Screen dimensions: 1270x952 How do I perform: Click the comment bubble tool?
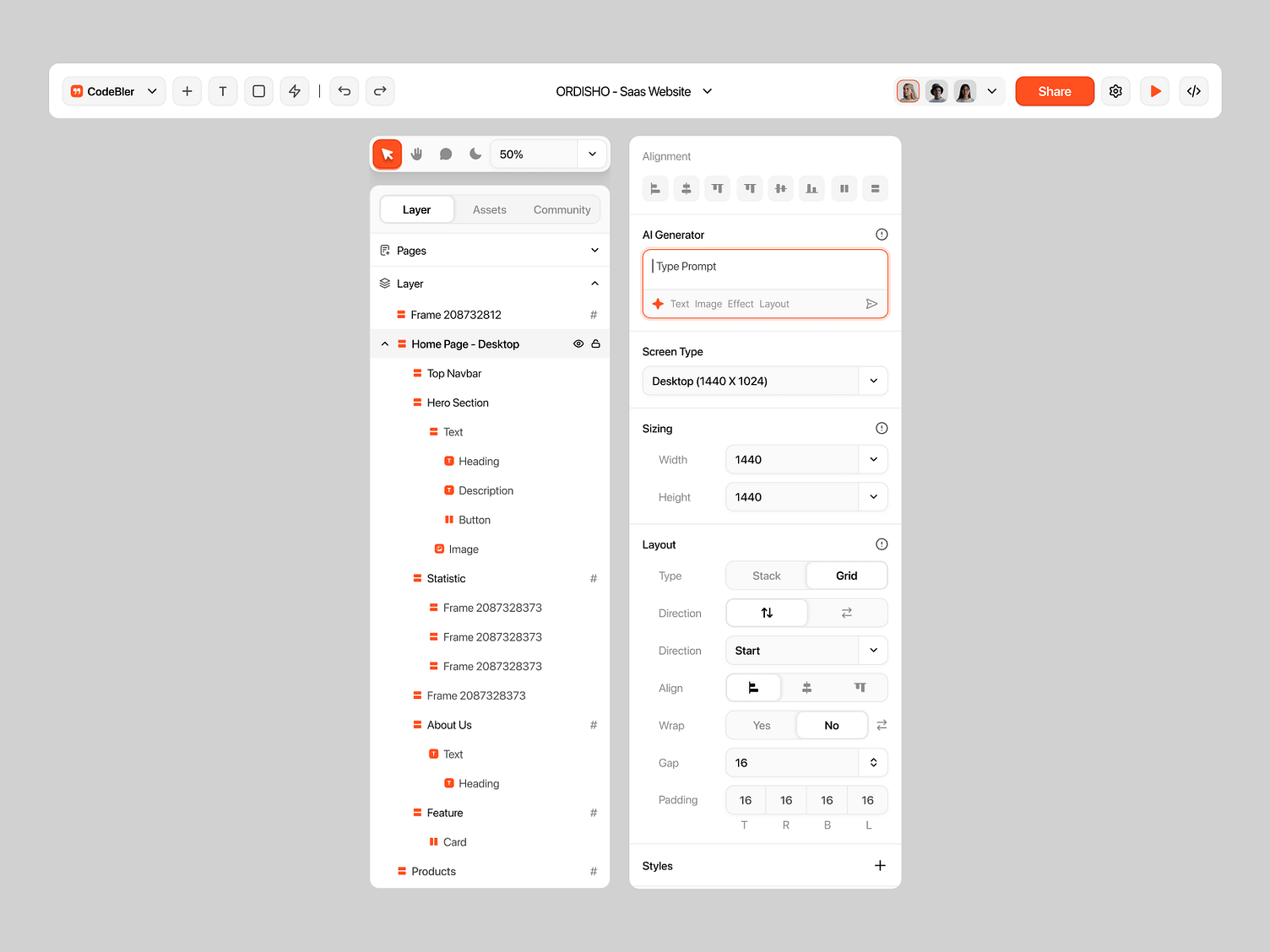click(x=446, y=154)
